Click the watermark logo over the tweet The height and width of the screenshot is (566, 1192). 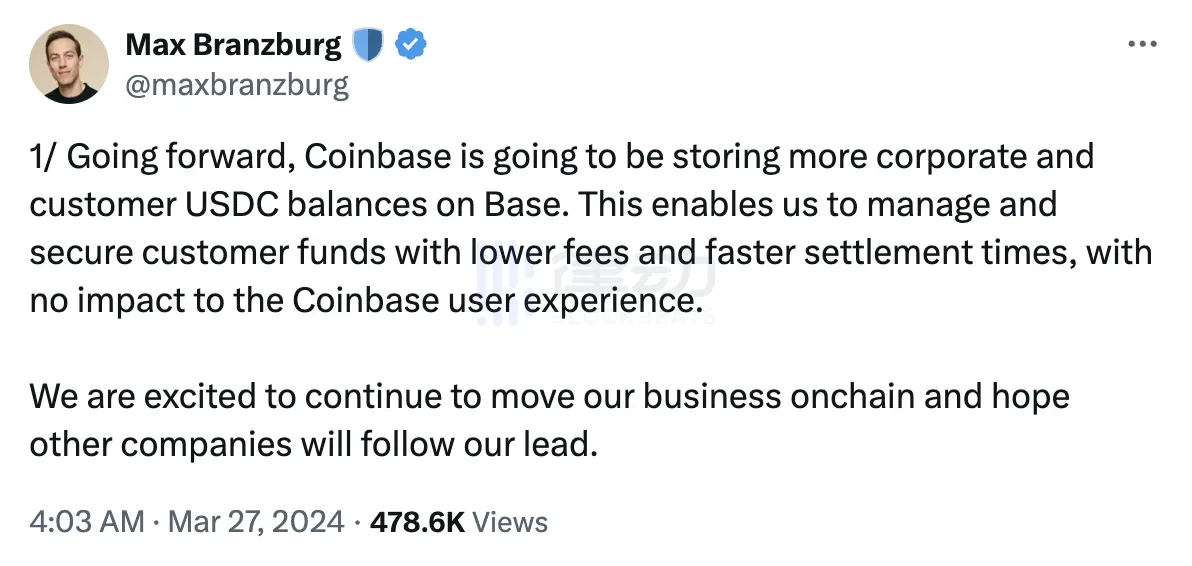tap(594, 286)
